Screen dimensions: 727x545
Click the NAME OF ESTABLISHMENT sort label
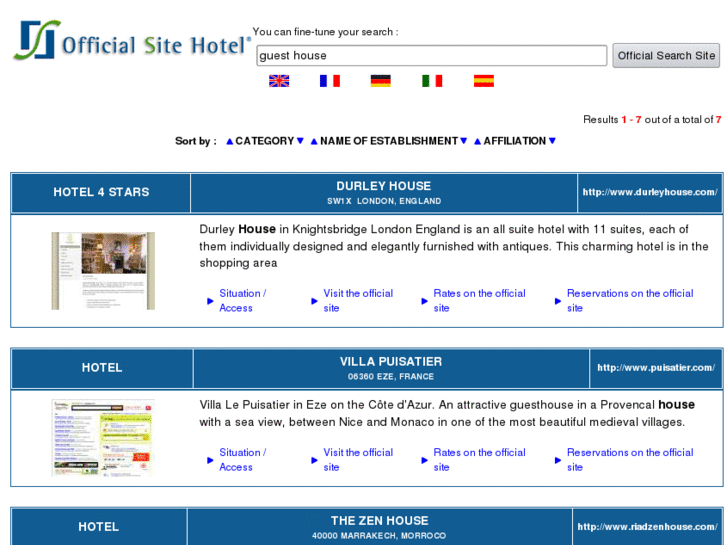[389, 141]
